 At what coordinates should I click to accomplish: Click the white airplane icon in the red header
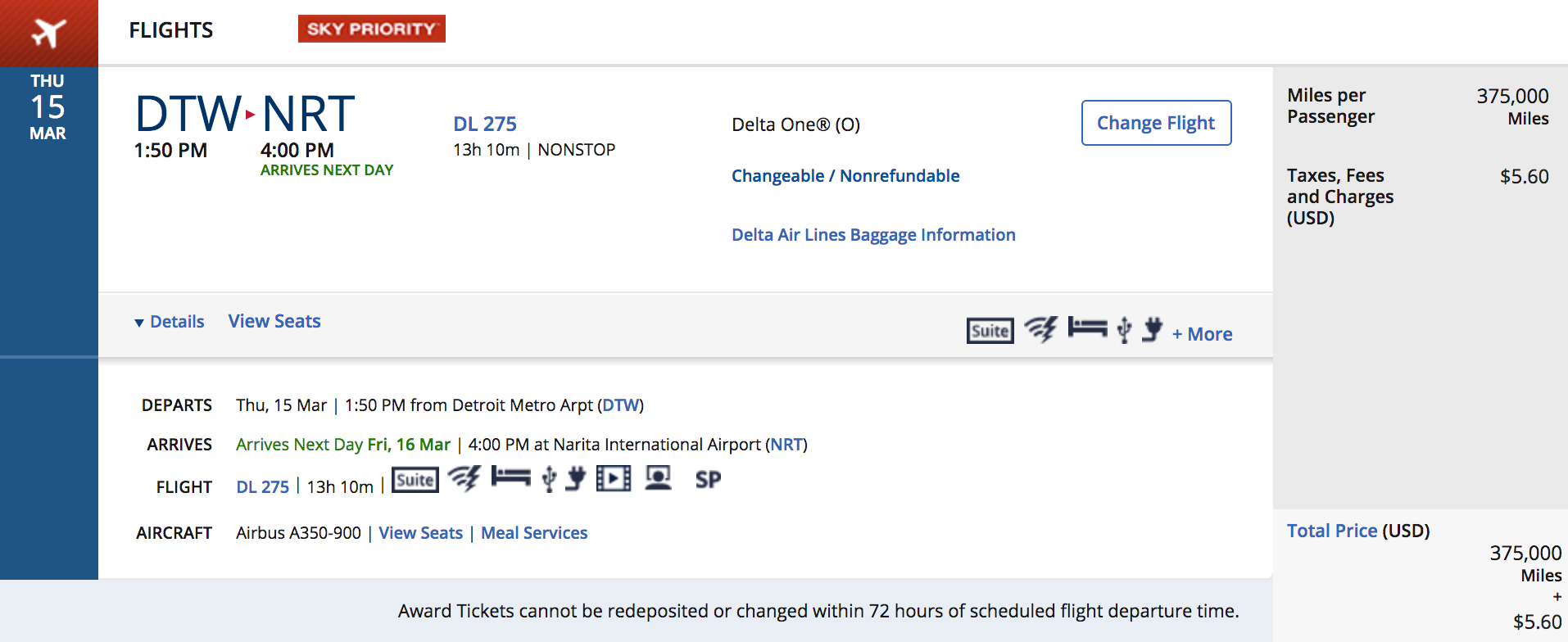[x=48, y=33]
